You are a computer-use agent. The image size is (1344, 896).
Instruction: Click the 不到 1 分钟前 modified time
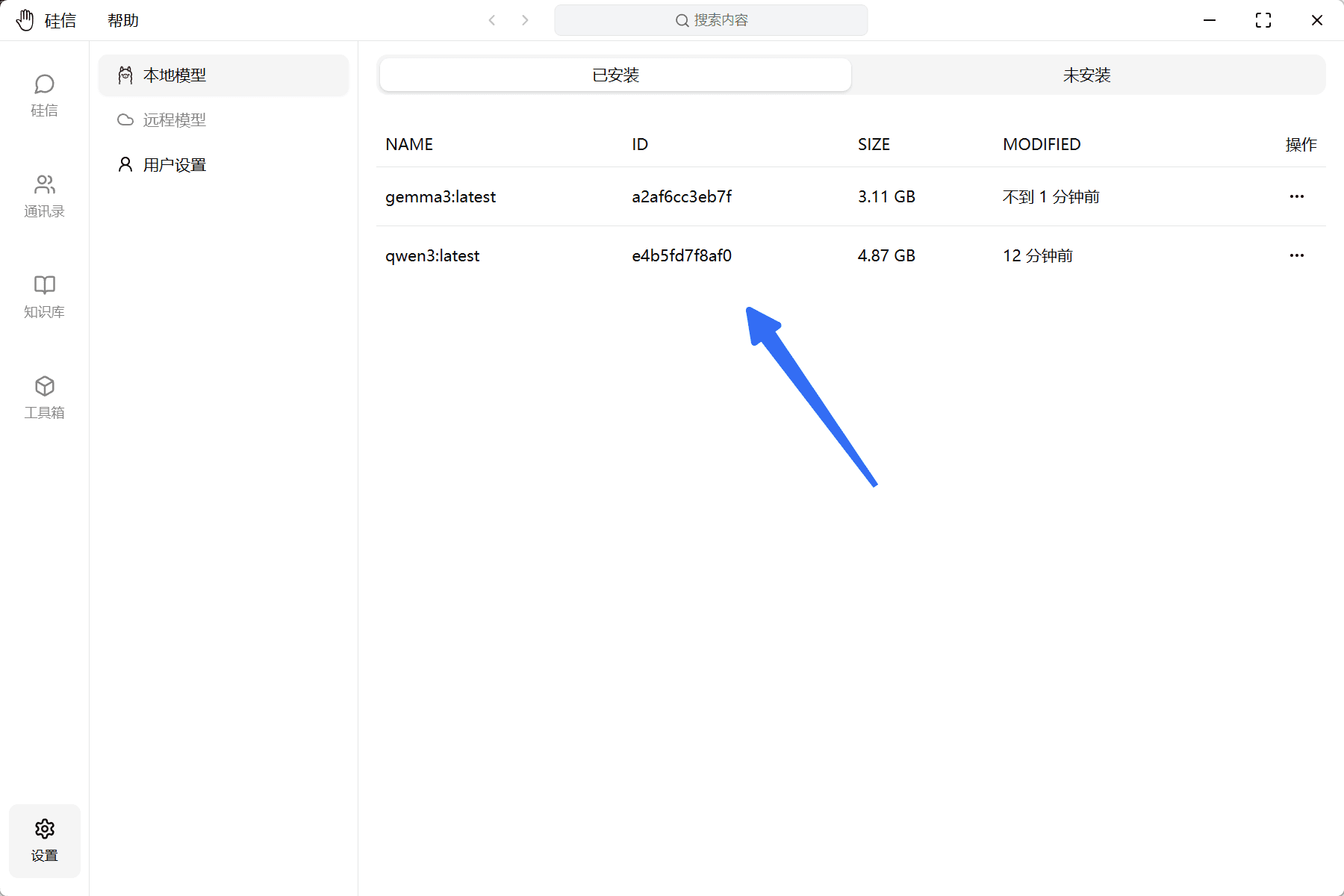click(1051, 197)
